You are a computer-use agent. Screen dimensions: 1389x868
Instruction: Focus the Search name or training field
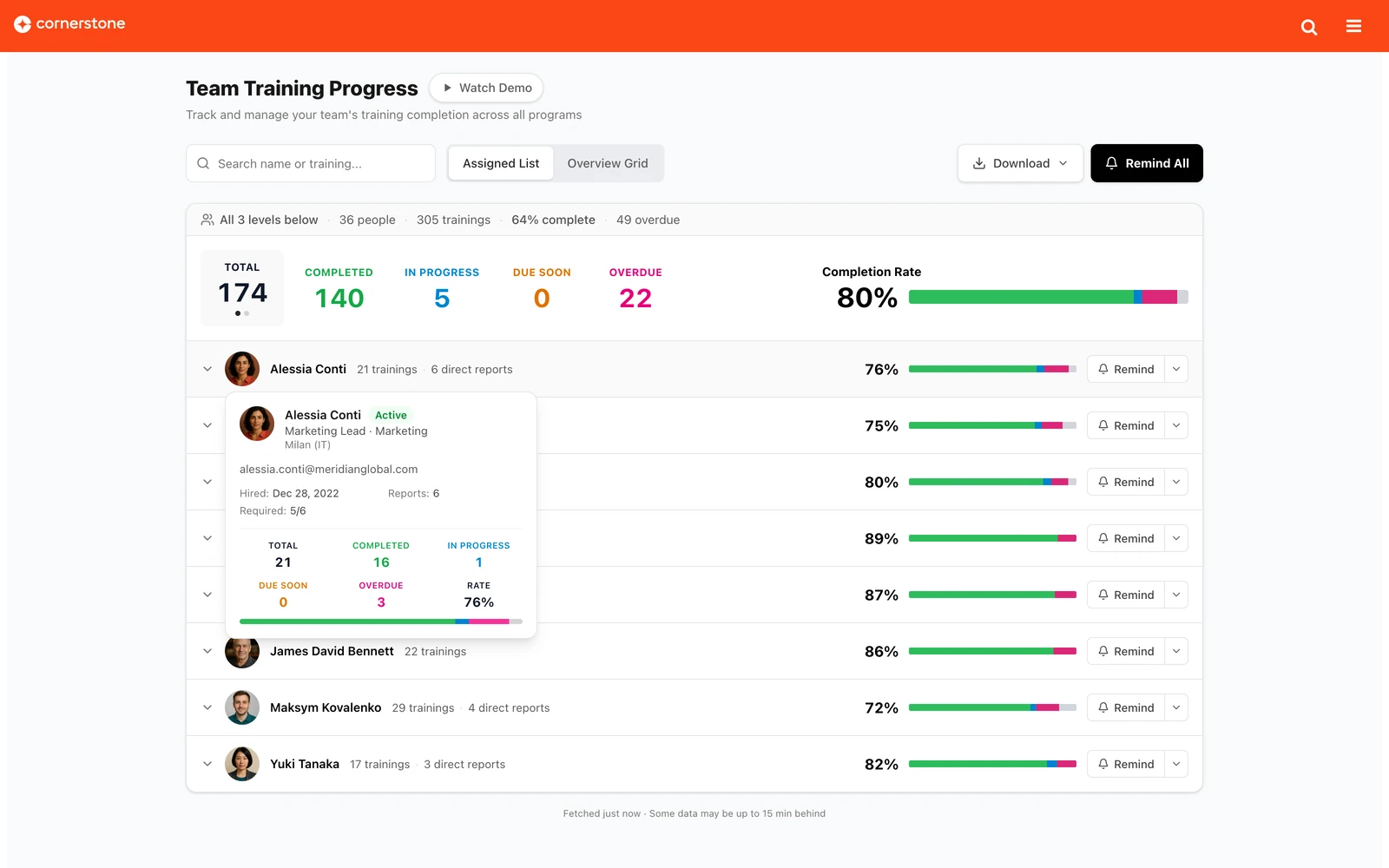point(311,163)
